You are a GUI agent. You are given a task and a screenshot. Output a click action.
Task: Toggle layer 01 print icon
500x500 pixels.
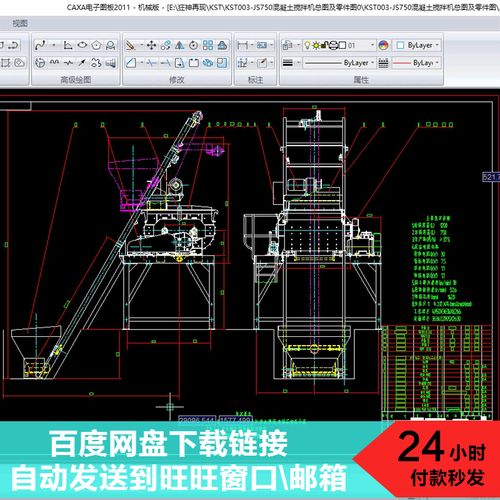tap(333, 45)
